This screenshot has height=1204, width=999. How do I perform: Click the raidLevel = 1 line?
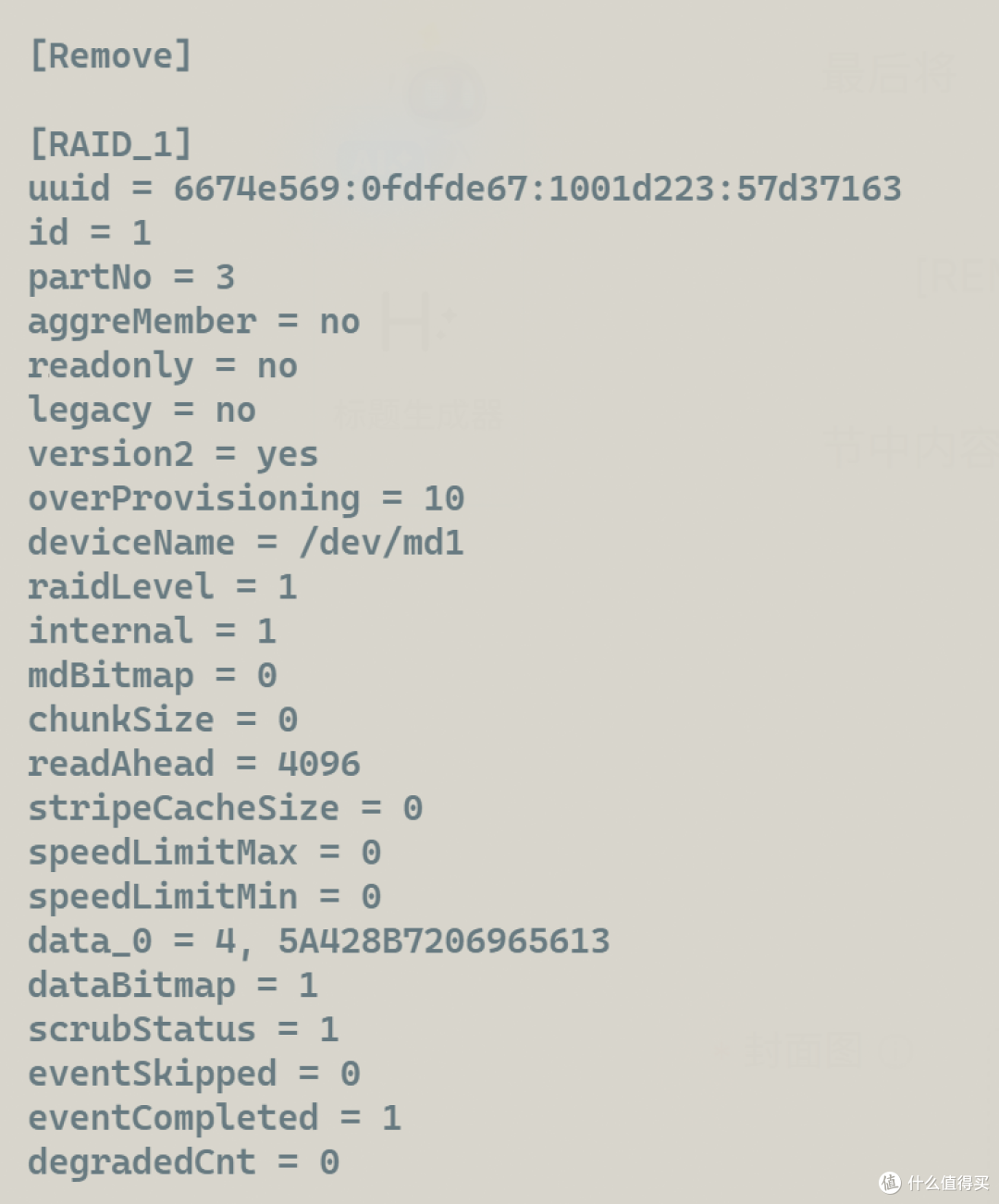[x=163, y=587]
